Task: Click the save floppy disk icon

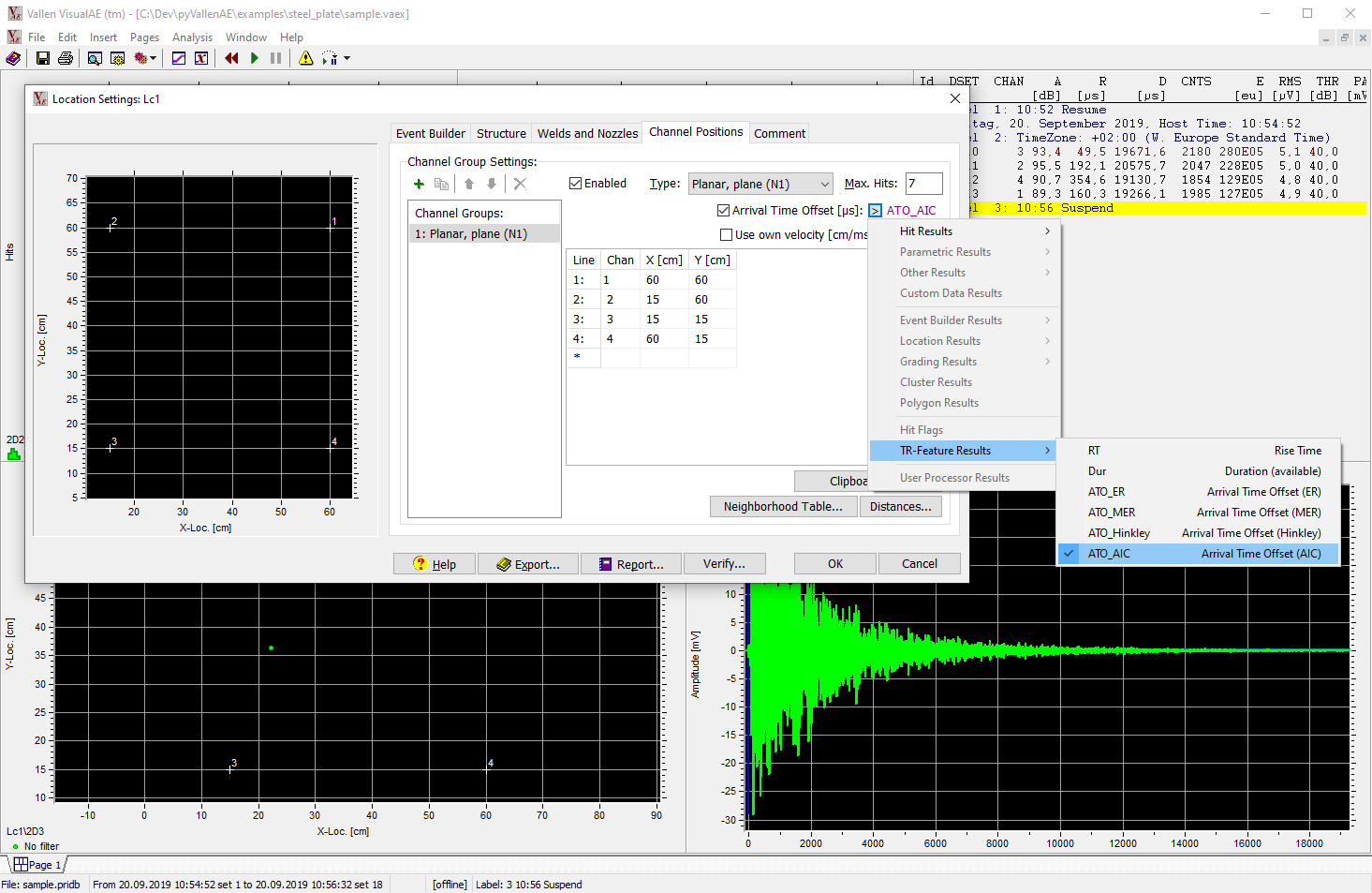Action: (x=43, y=58)
